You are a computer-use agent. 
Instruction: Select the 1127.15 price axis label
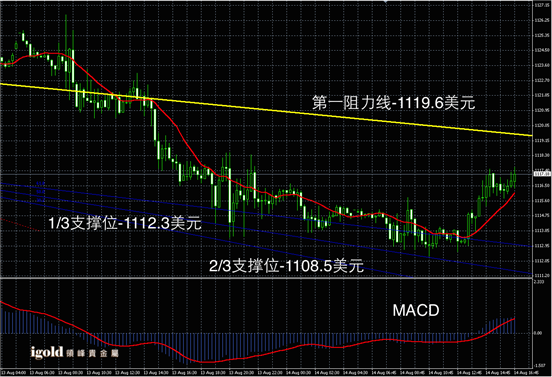tap(542, 5)
